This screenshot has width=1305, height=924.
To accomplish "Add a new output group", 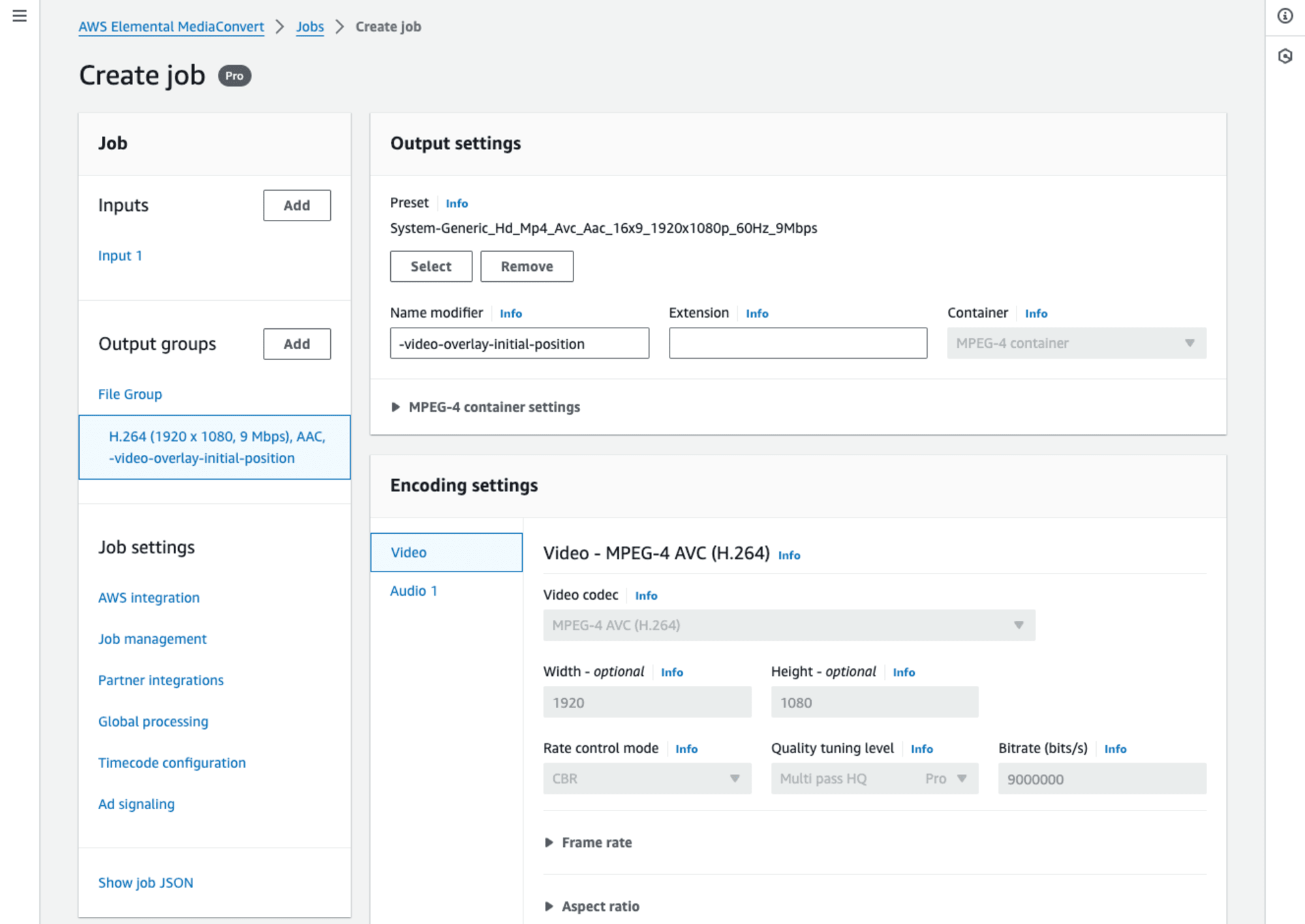I will coord(297,344).
